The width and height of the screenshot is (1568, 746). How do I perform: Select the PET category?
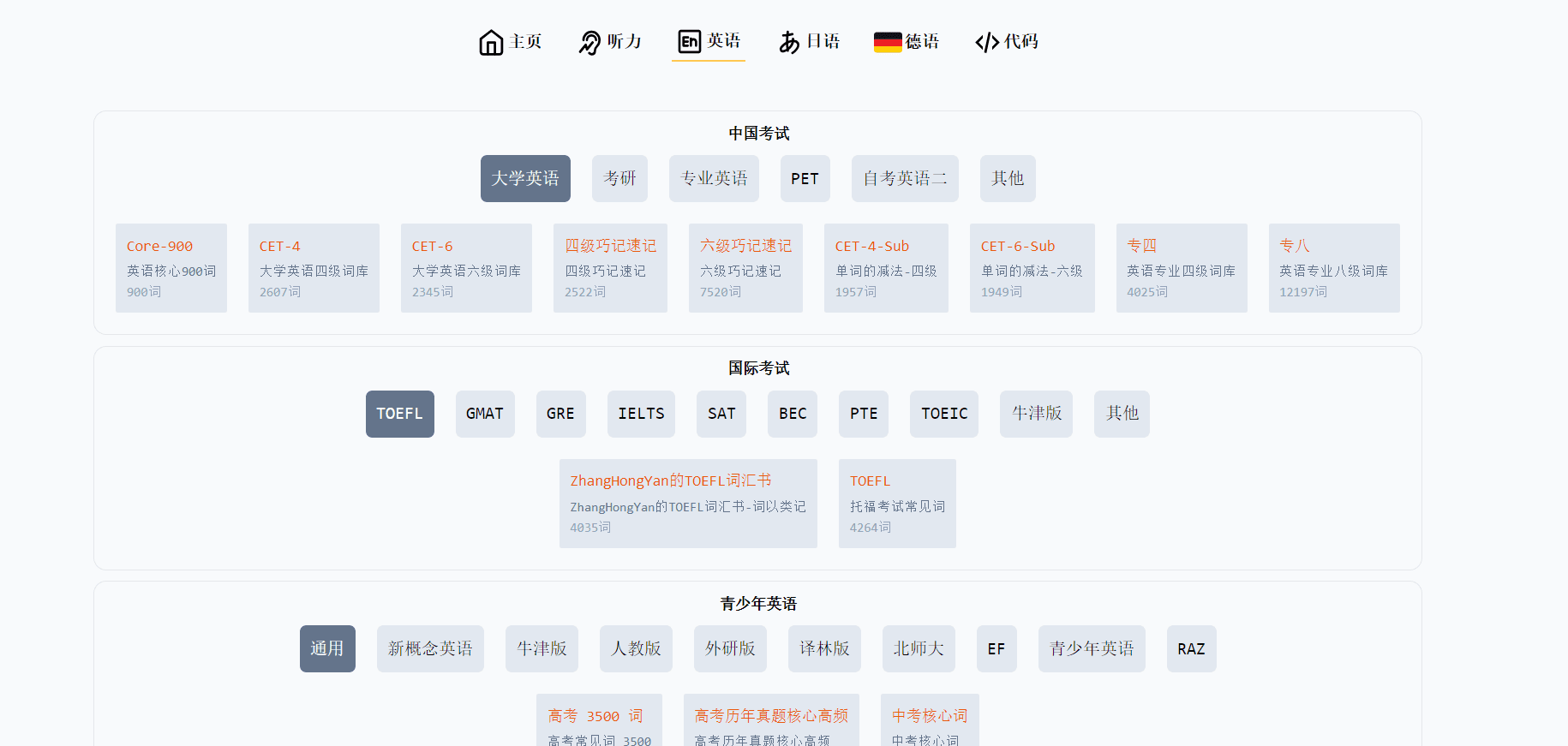pyautogui.click(x=805, y=178)
